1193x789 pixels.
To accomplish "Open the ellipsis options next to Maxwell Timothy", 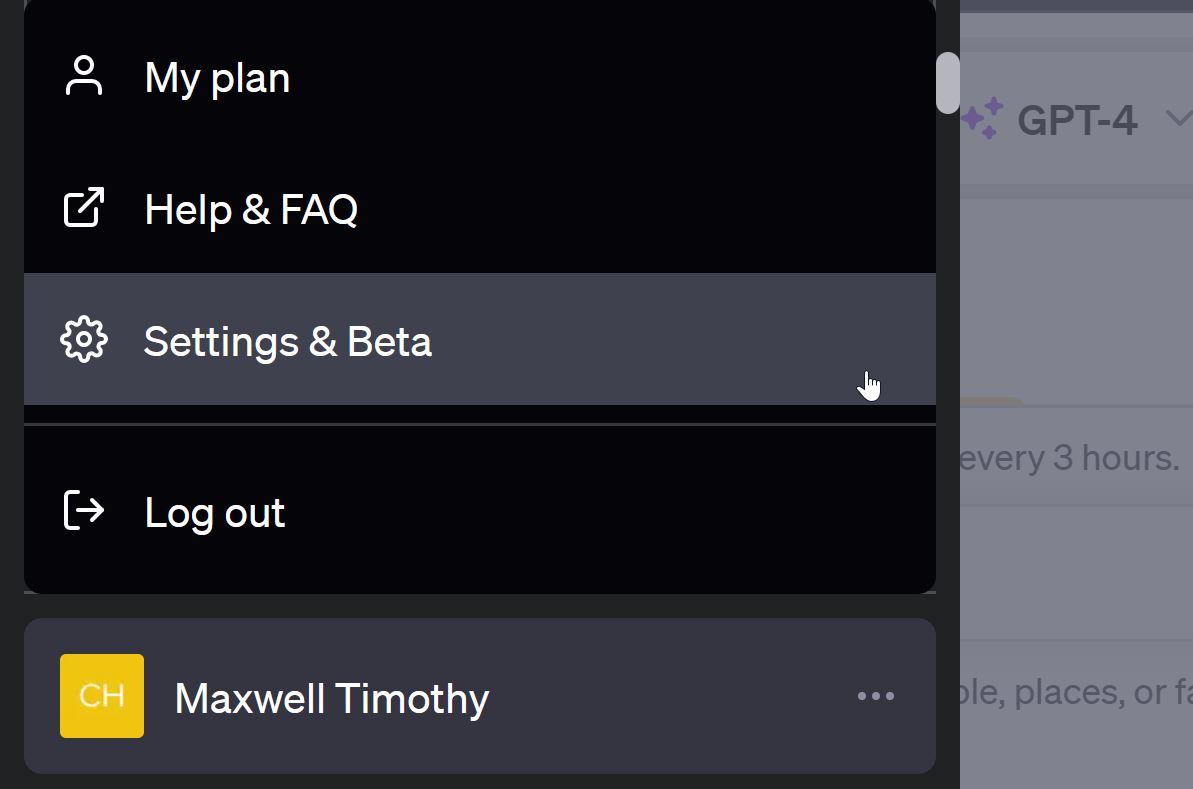I will [x=875, y=695].
